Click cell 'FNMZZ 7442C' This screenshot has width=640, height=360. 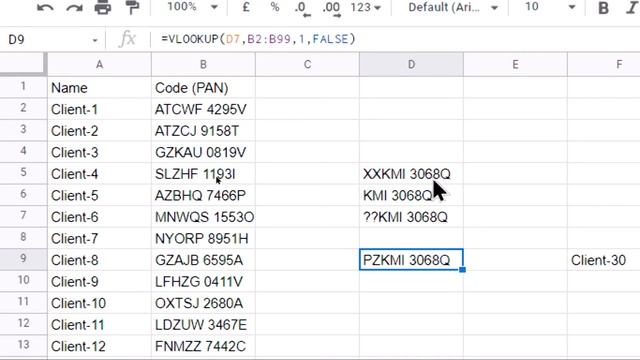coord(203,346)
